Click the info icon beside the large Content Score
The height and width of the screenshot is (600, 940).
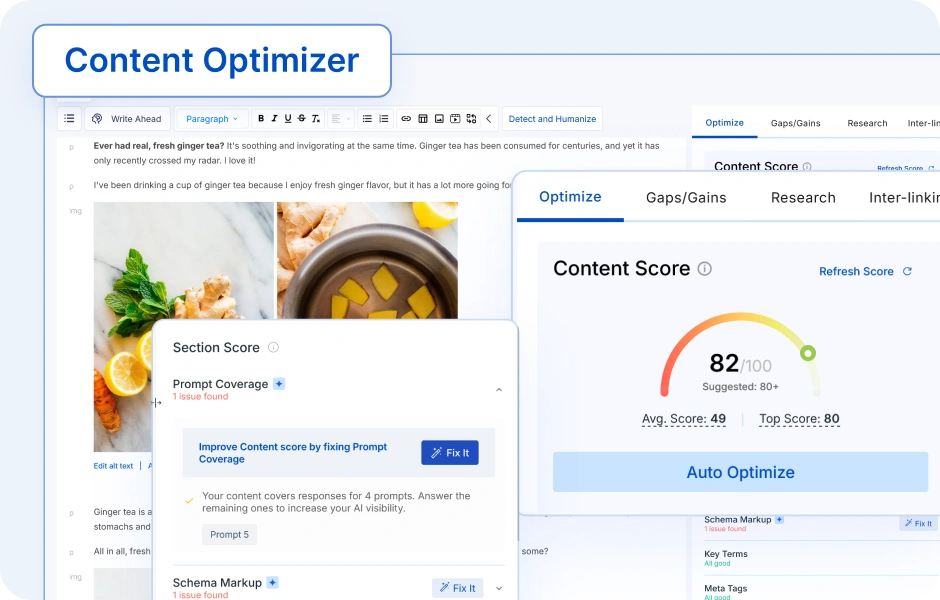click(704, 269)
